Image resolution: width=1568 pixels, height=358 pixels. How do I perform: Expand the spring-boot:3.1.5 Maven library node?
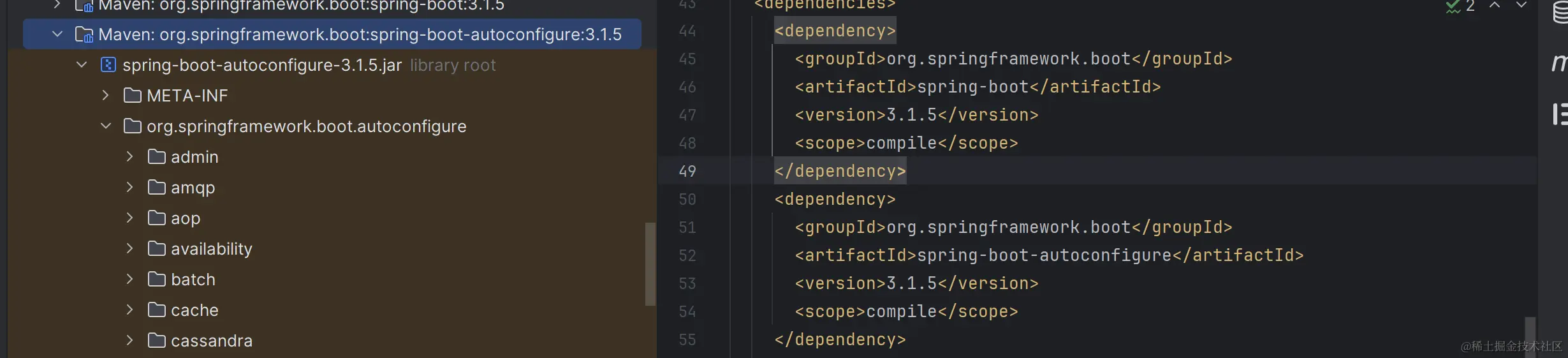57,5
